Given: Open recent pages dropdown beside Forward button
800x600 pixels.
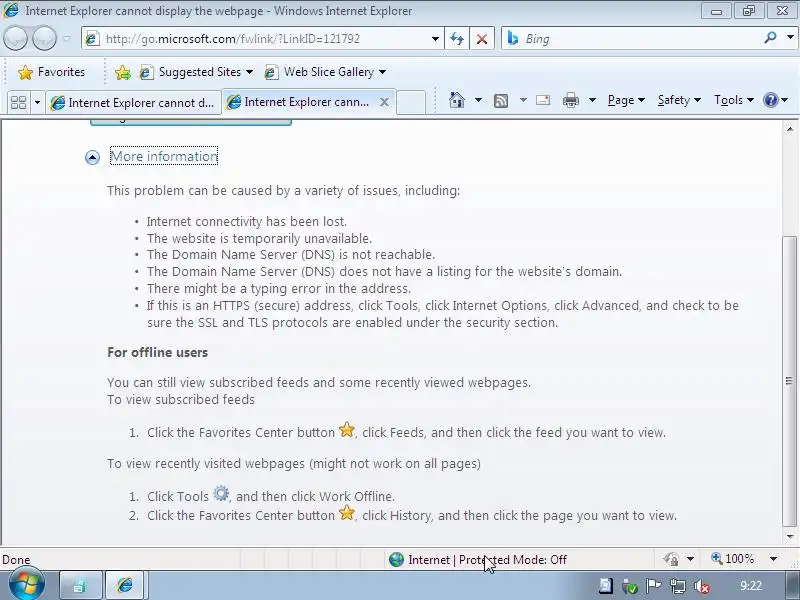Looking at the screenshot, I should click(x=67, y=39).
